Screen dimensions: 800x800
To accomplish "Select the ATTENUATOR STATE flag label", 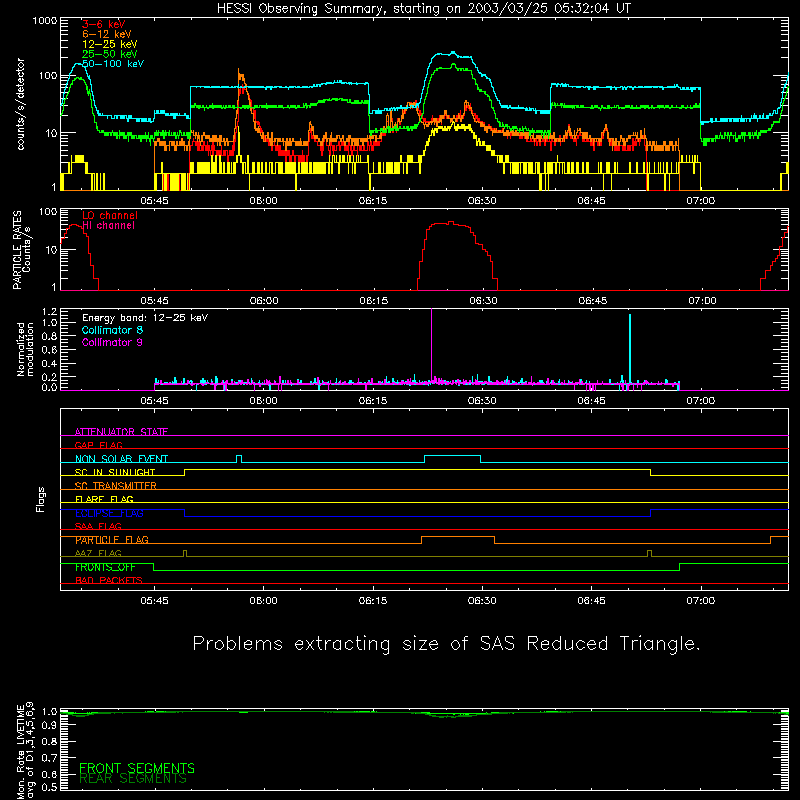I will coord(121,432).
